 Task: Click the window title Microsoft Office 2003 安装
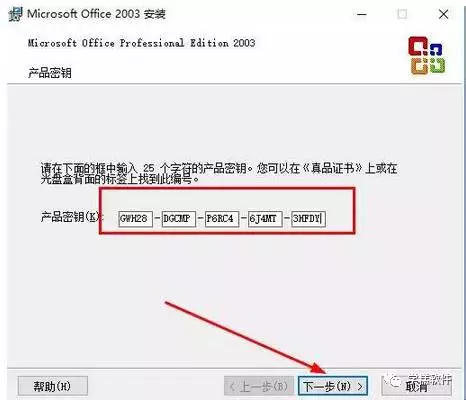pyautogui.click(x=96, y=14)
